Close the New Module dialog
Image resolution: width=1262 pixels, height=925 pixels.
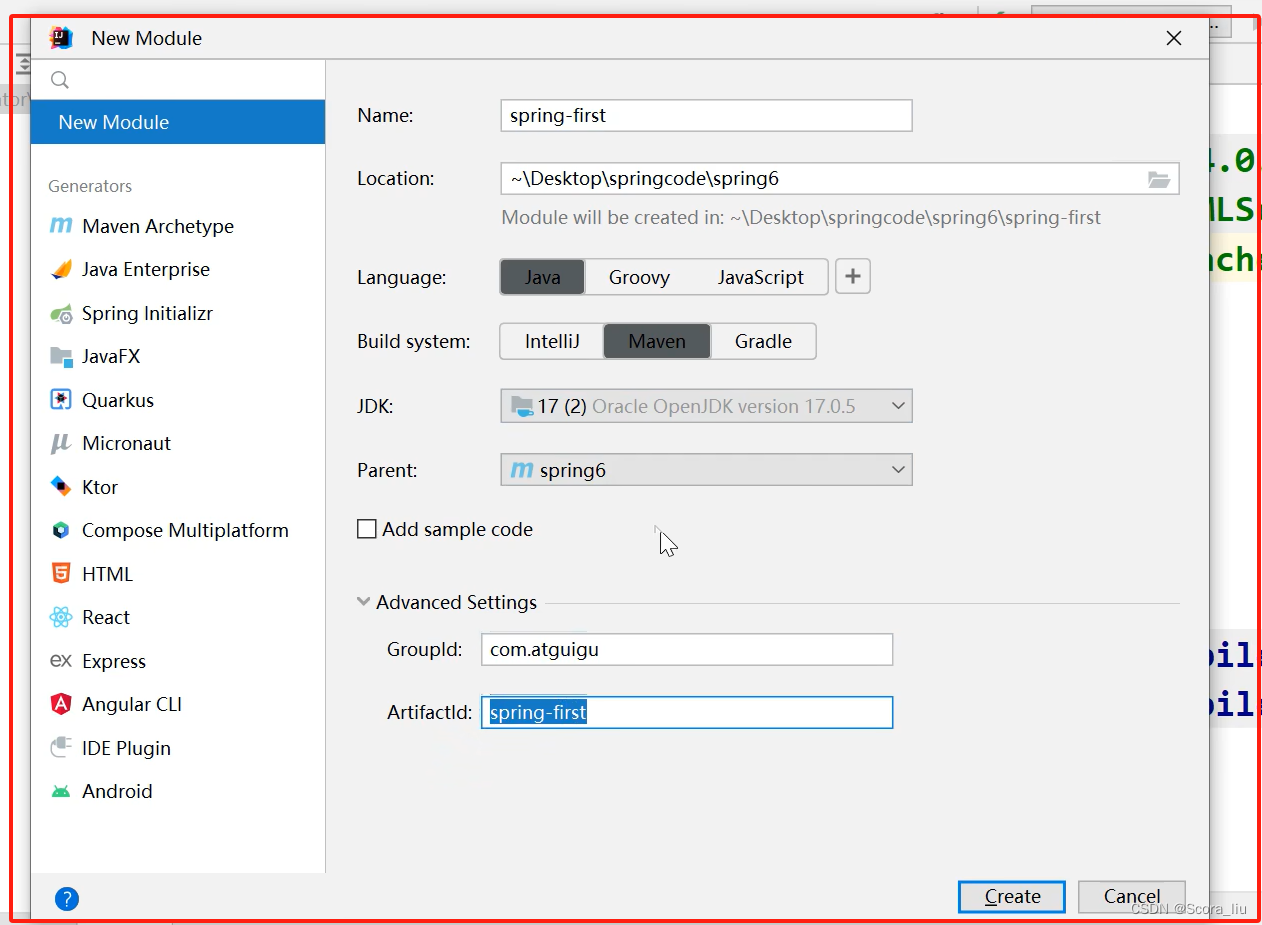[x=1174, y=38]
